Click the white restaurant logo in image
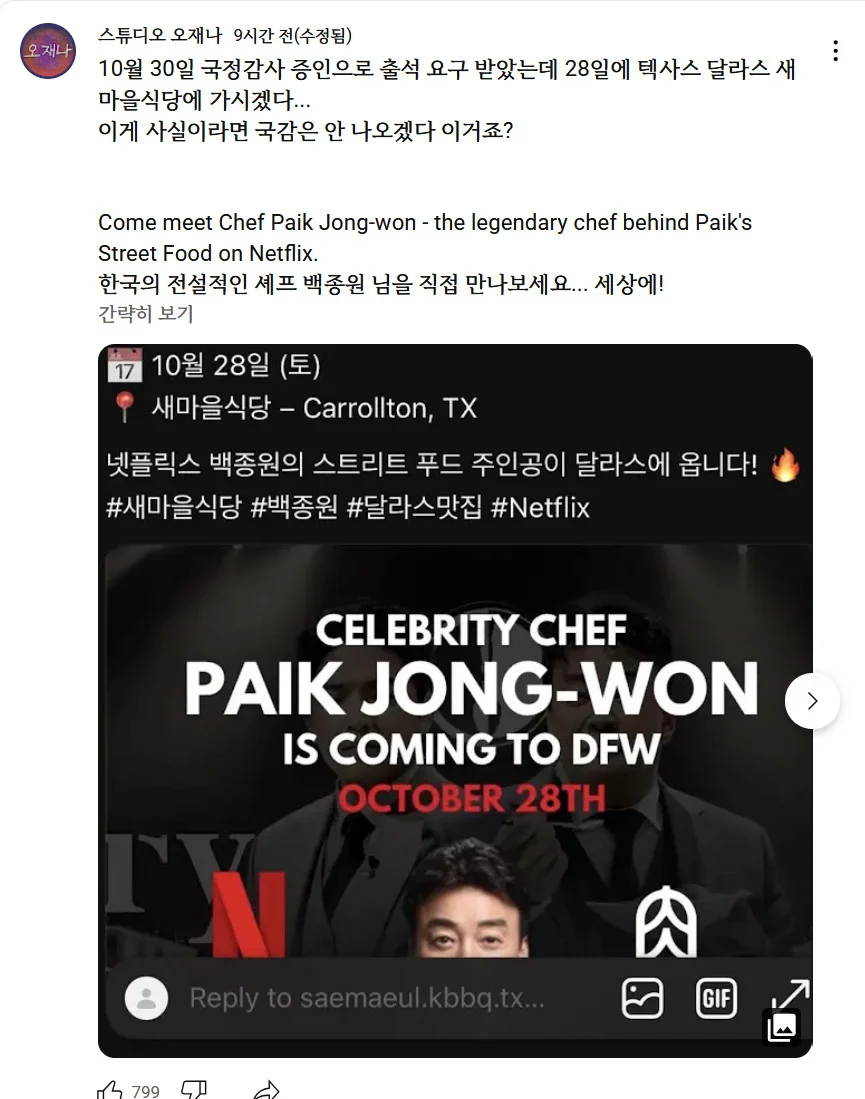The image size is (865, 1099). click(x=665, y=921)
